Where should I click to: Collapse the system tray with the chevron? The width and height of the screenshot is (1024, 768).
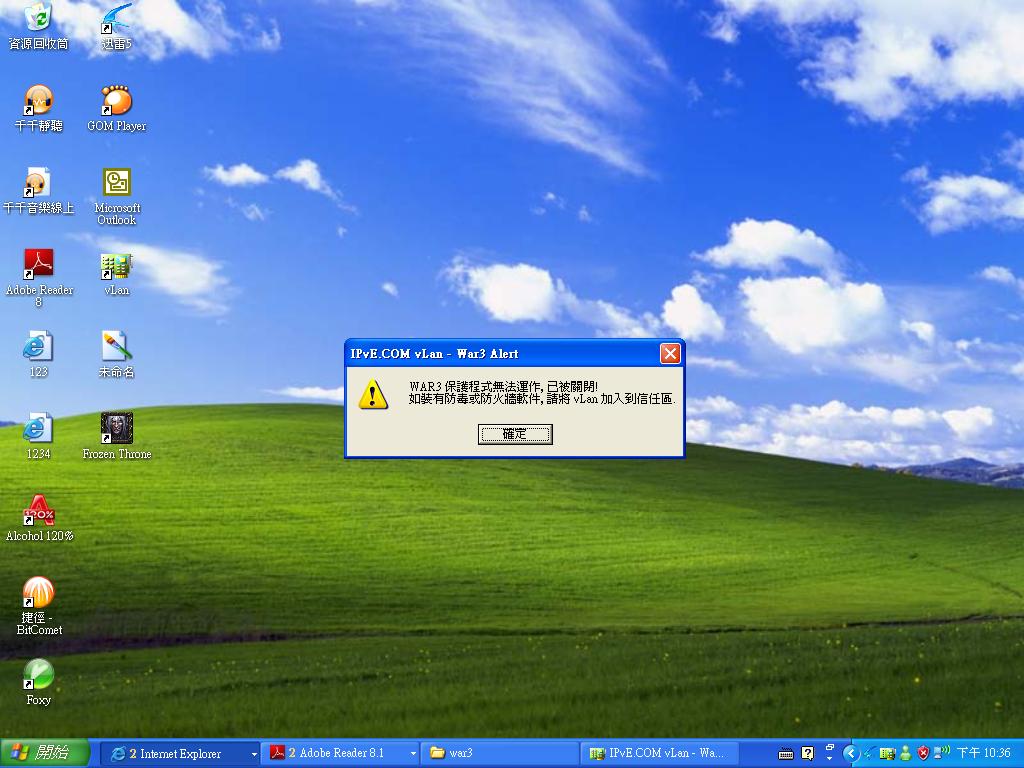(852, 753)
